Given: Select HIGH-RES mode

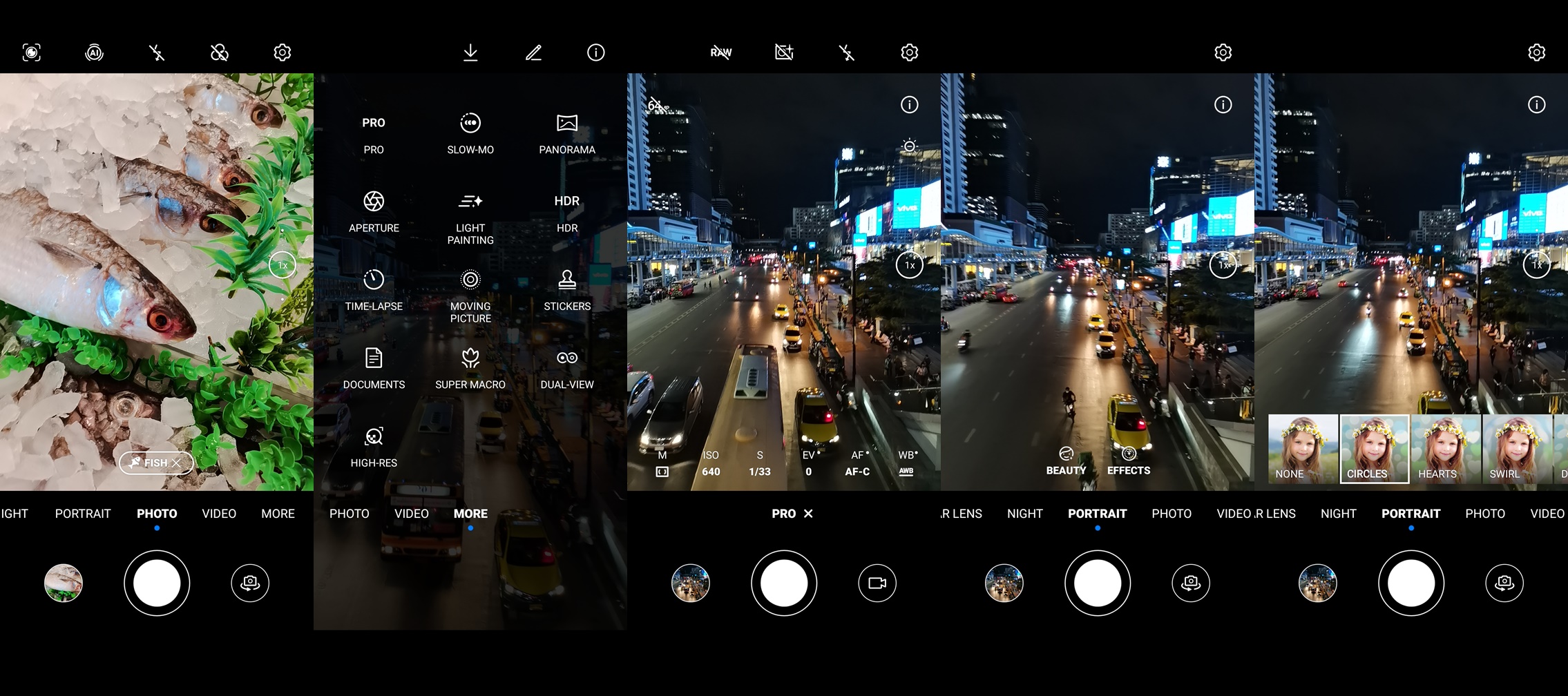Looking at the screenshot, I should point(374,447).
